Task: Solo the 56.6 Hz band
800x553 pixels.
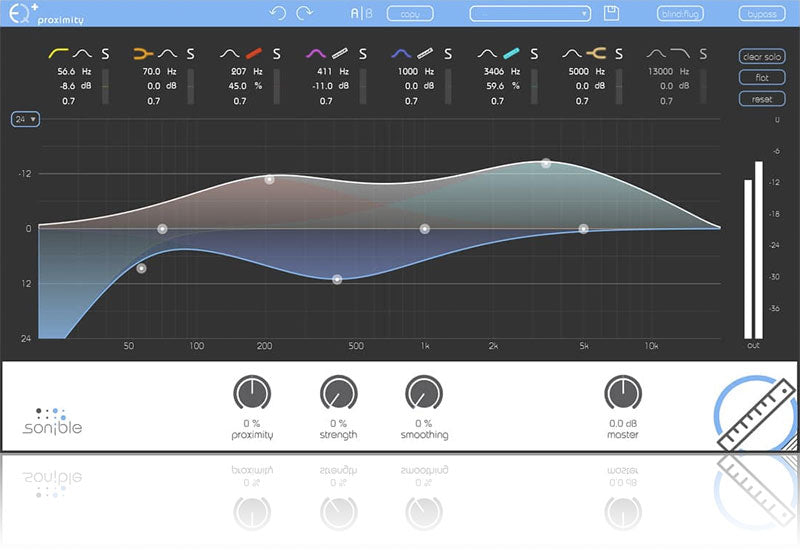Action: pos(105,54)
